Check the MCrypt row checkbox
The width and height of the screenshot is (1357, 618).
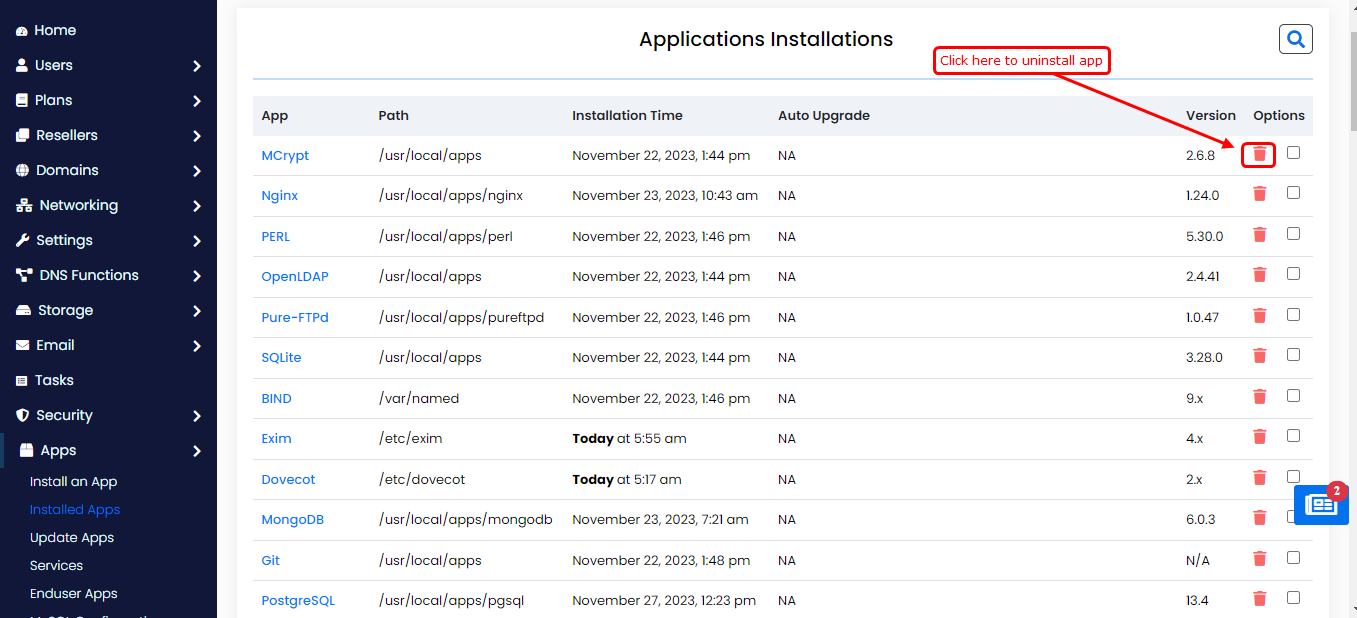(x=1293, y=153)
